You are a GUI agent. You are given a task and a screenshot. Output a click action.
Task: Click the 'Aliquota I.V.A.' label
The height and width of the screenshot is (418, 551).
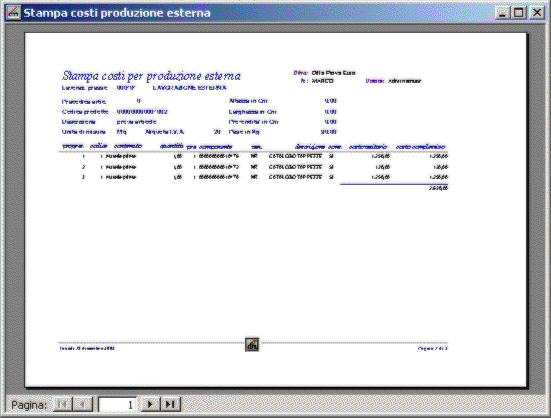[x=164, y=132]
